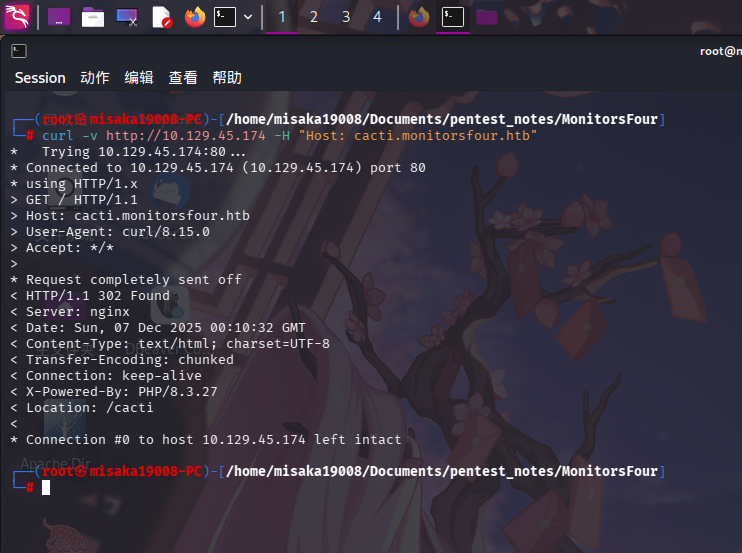Image resolution: width=742 pixels, height=553 pixels.
Task: Switch to workspace 4
Action: coord(377,17)
